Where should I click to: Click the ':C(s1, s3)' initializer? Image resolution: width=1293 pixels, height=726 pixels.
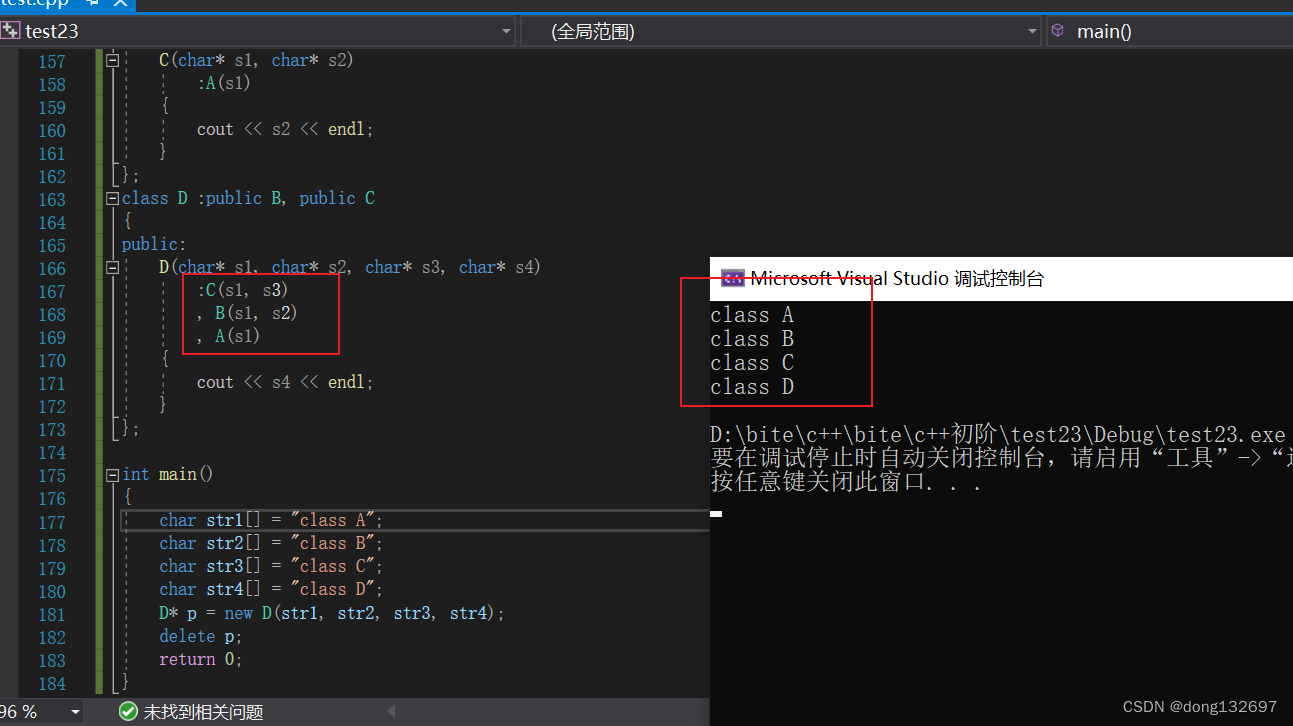click(243, 290)
